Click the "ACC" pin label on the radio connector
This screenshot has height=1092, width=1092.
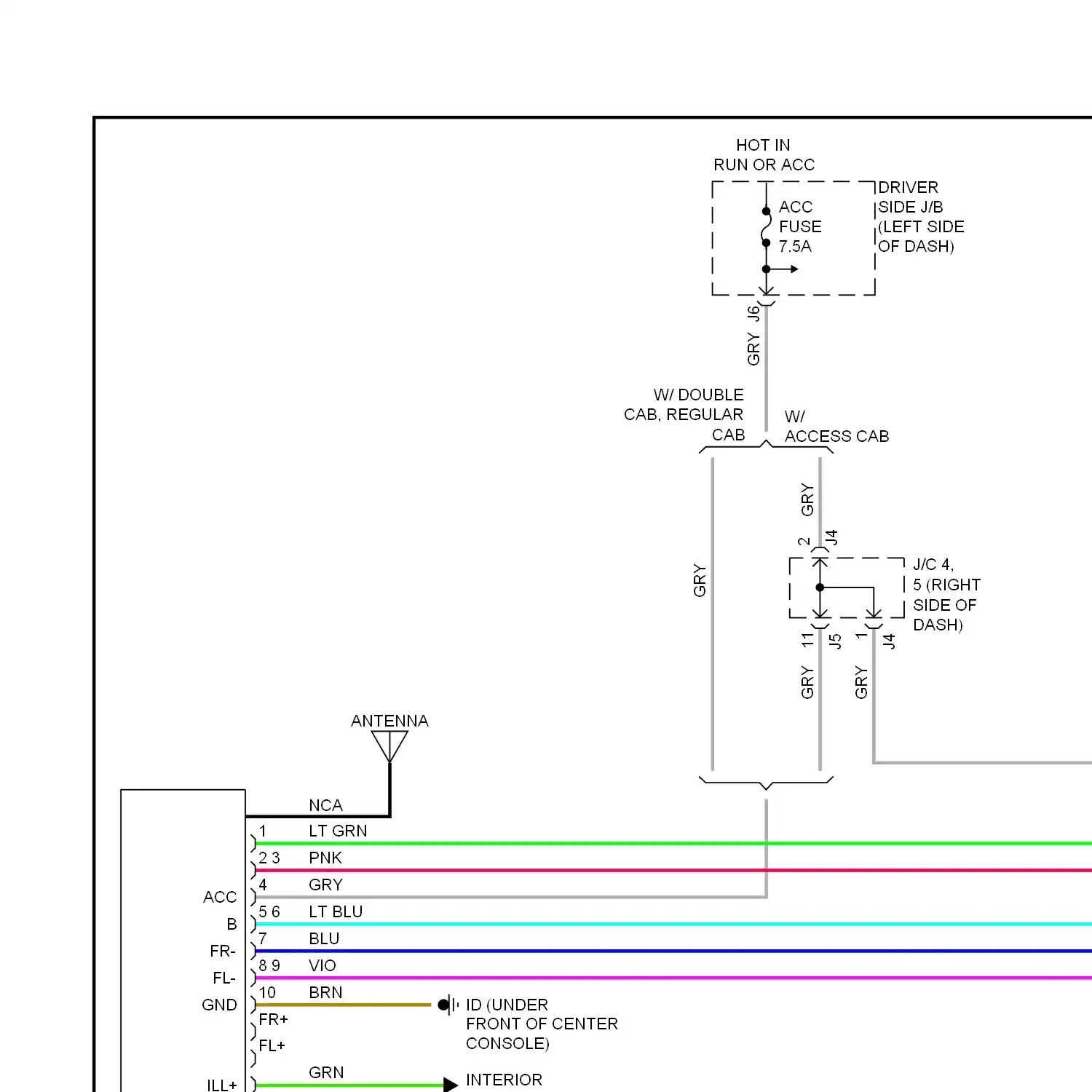point(220,897)
